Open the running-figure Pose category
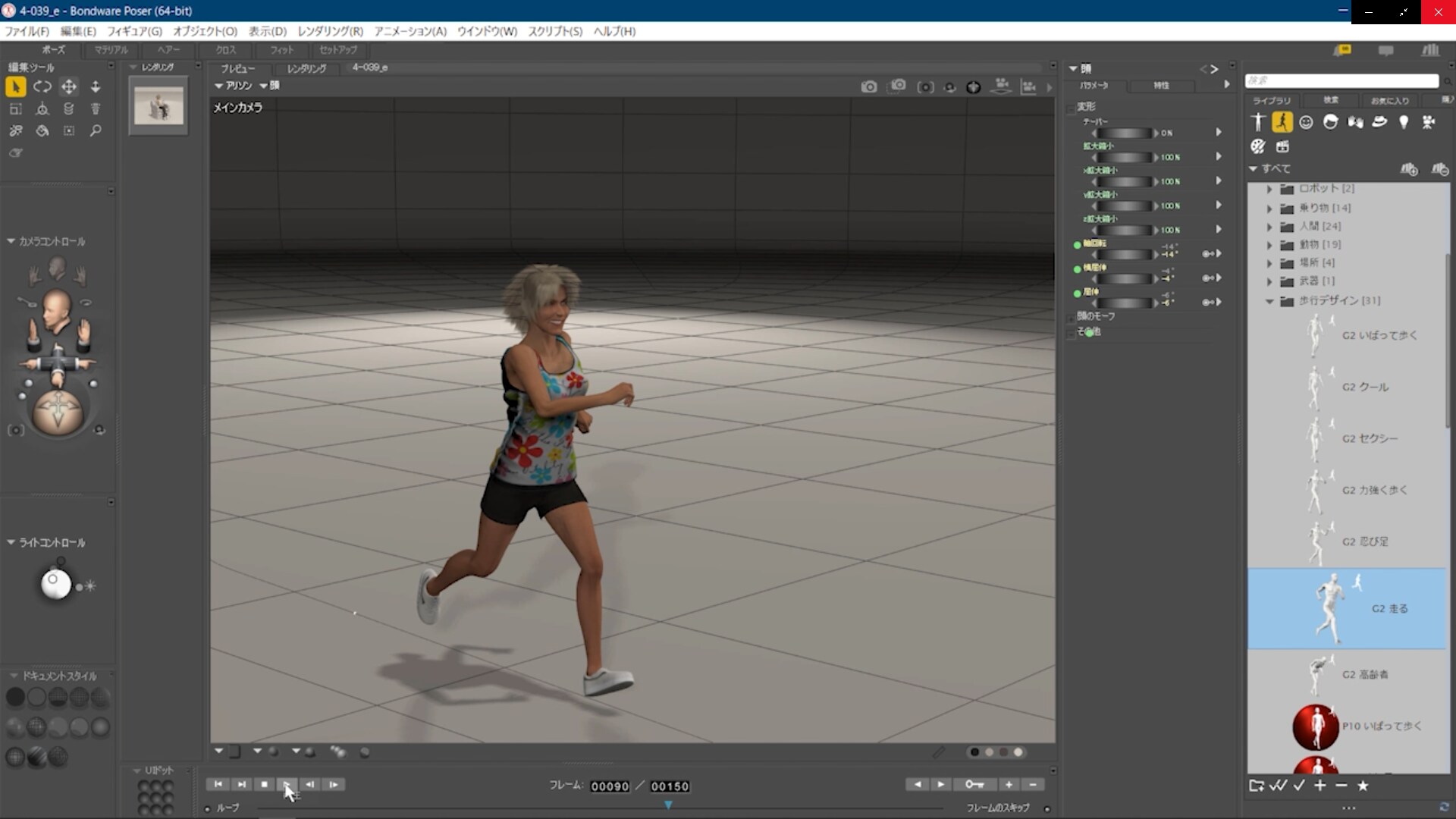The image size is (1456, 819). point(1282,122)
